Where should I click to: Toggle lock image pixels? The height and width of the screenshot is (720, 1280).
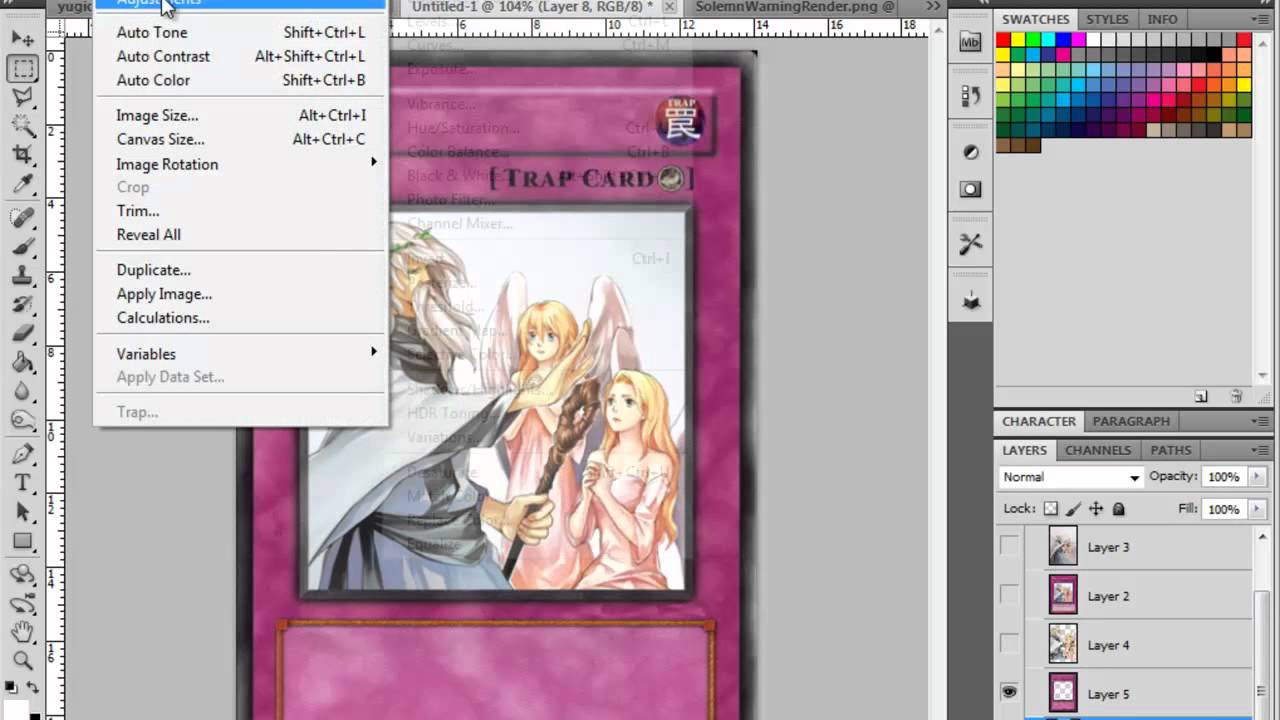1073,509
